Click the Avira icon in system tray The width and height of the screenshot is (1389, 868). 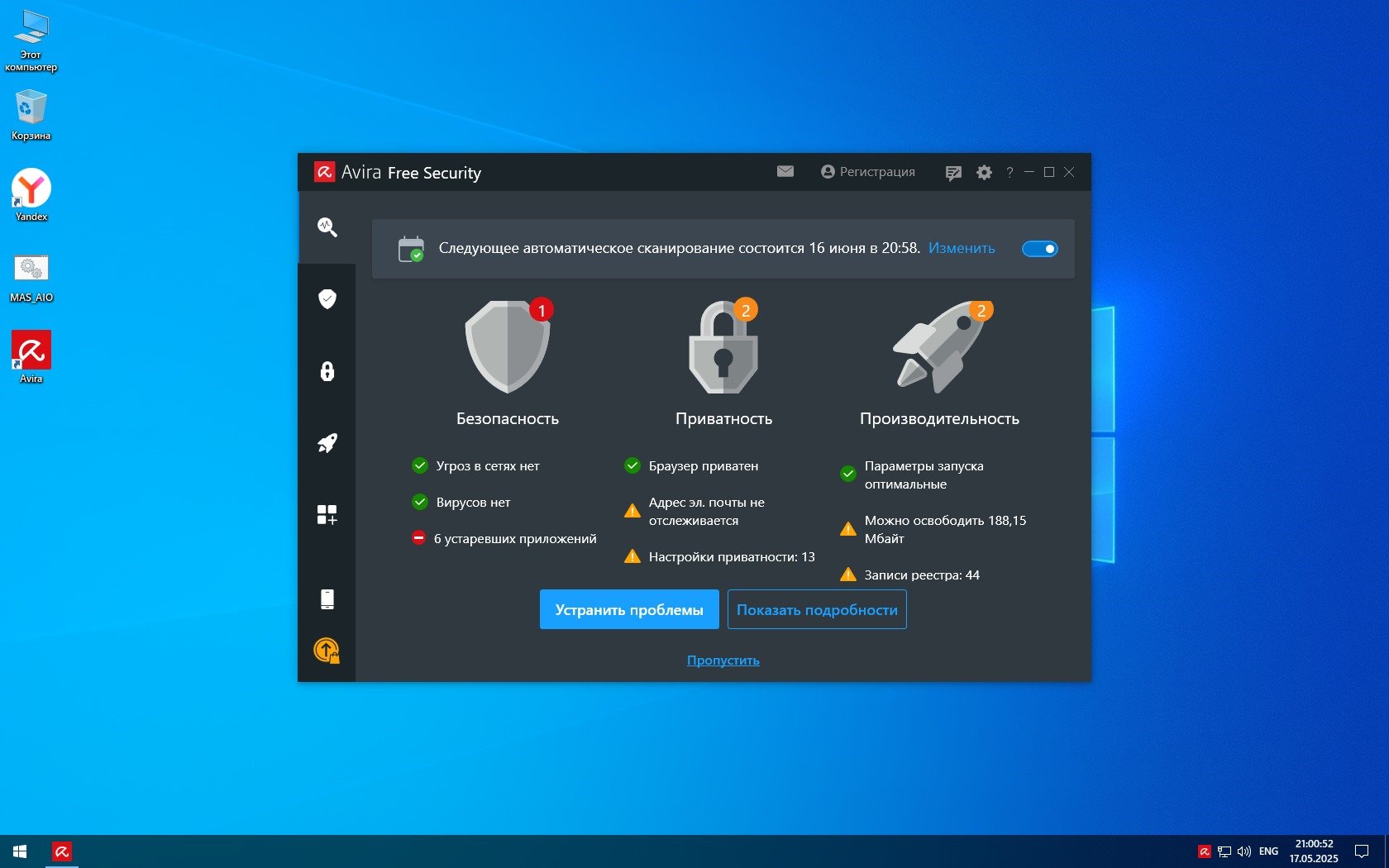point(1205,851)
